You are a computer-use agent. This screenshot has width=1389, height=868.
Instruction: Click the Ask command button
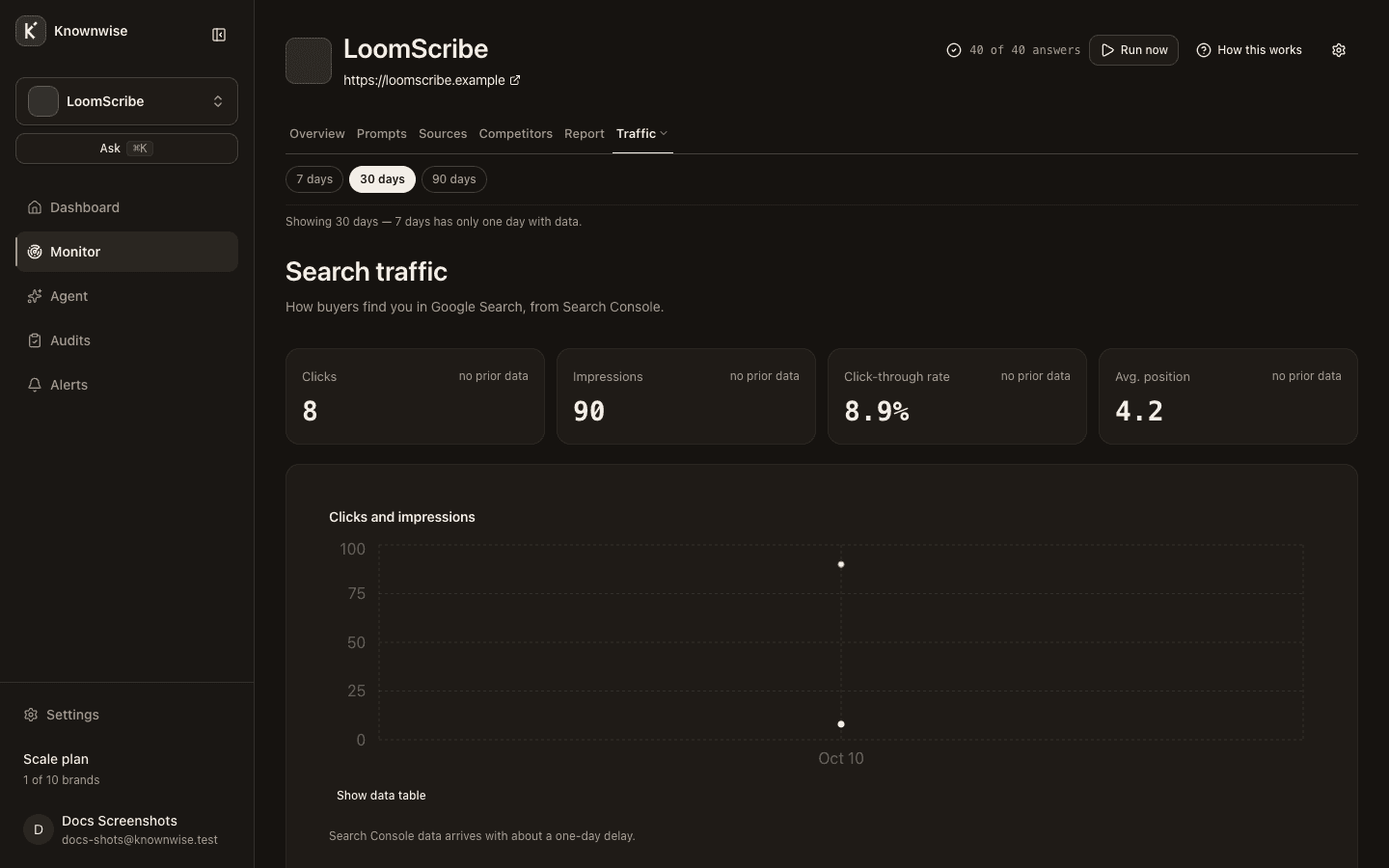tap(126, 149)
